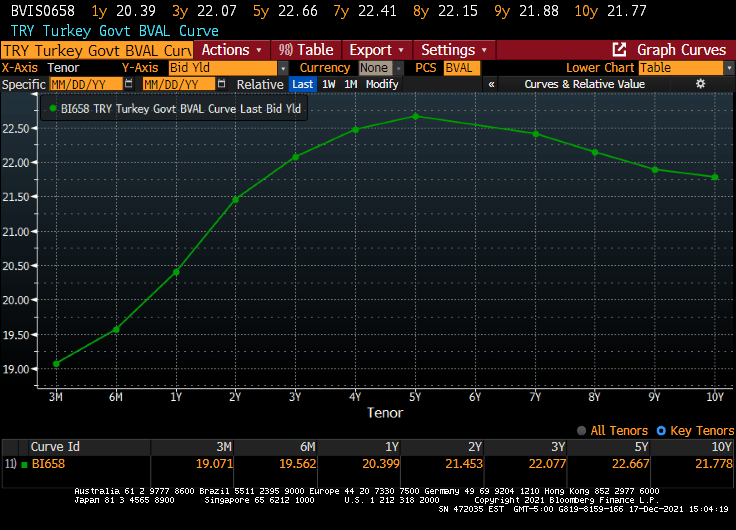736x530 pixels.
Task: Click the 5Y peak data point on curve
Action: pyautogui.click(x=415, y=116)
